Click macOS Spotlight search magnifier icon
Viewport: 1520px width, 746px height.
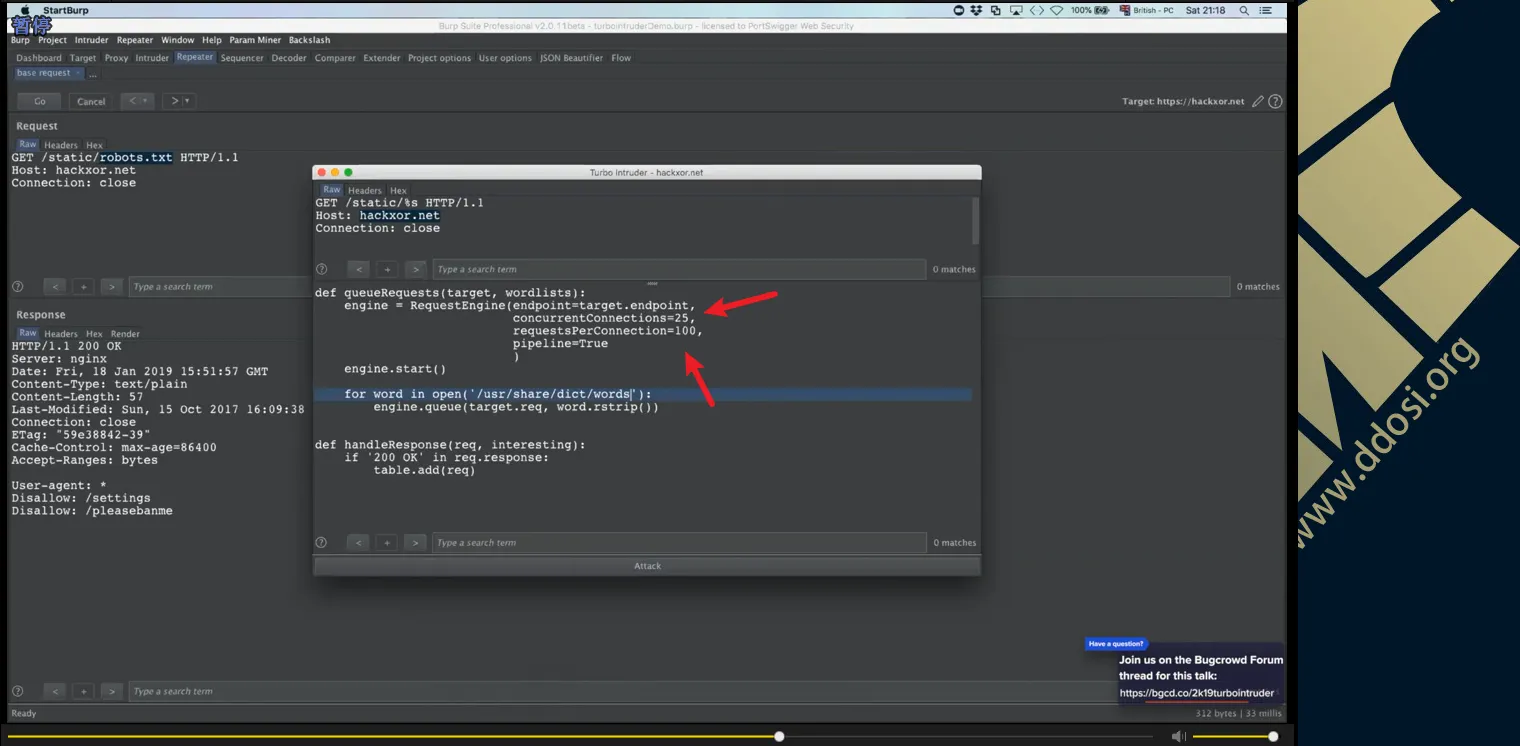click(x=1244, y=10)
